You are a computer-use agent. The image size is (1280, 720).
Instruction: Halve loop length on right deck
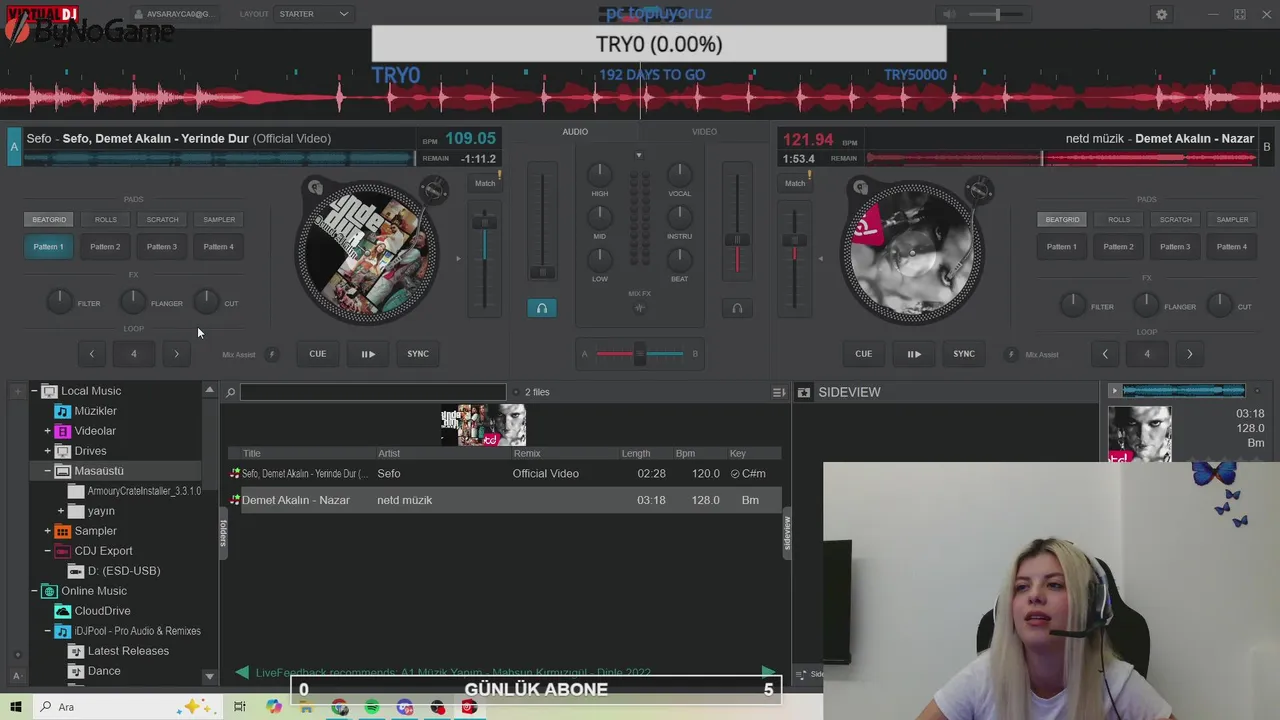(x=1105, y=354)
